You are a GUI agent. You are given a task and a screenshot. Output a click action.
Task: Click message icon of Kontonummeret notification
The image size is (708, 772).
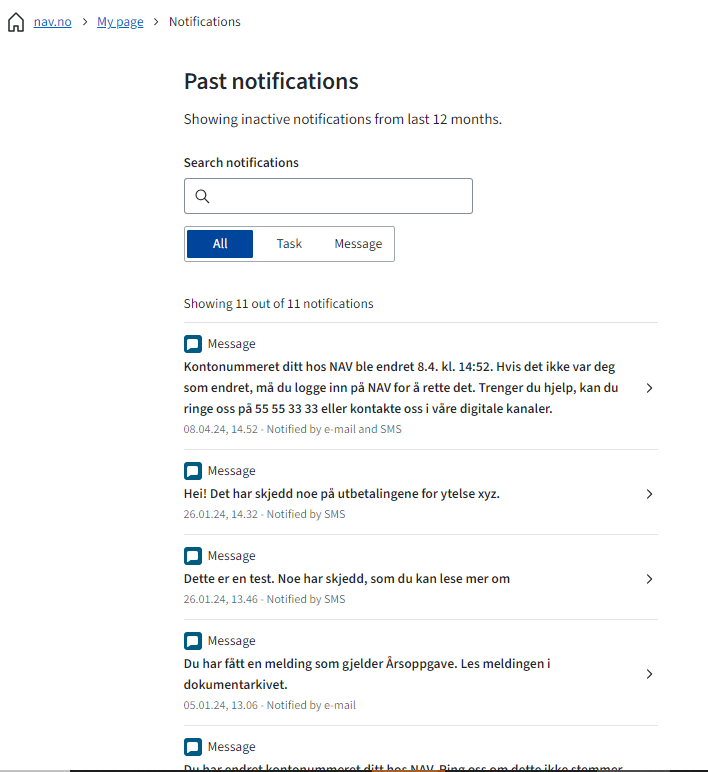pyautogui.click(x=193, y=344)
